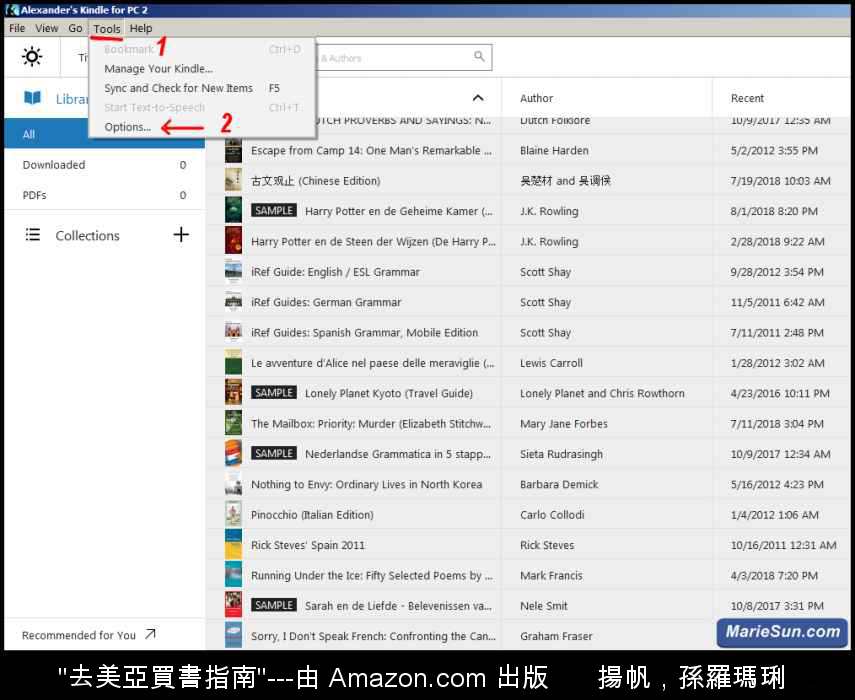The image size is (855, 700).
Task: Open cover of Rick Steves' Spain 2011
Action: tap(233, 545)
